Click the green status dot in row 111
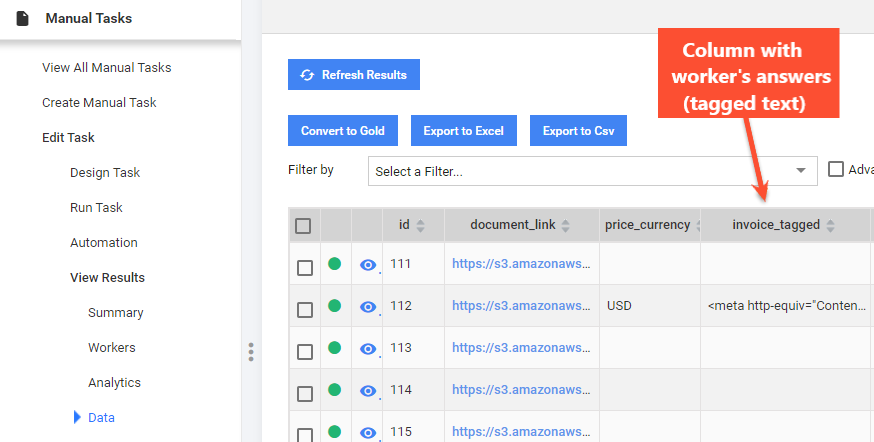The height and width of the screenshot is (442, 874). pyautogui.click(x=334, y=264)
